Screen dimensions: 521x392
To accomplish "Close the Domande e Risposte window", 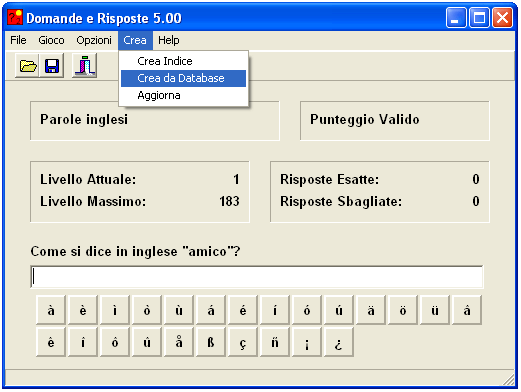I will [x=503, y=18].
